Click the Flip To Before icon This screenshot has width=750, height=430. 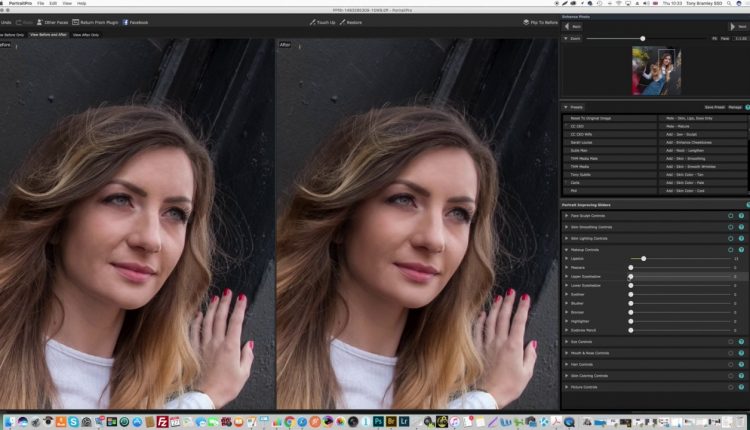[x=526, y=22]
